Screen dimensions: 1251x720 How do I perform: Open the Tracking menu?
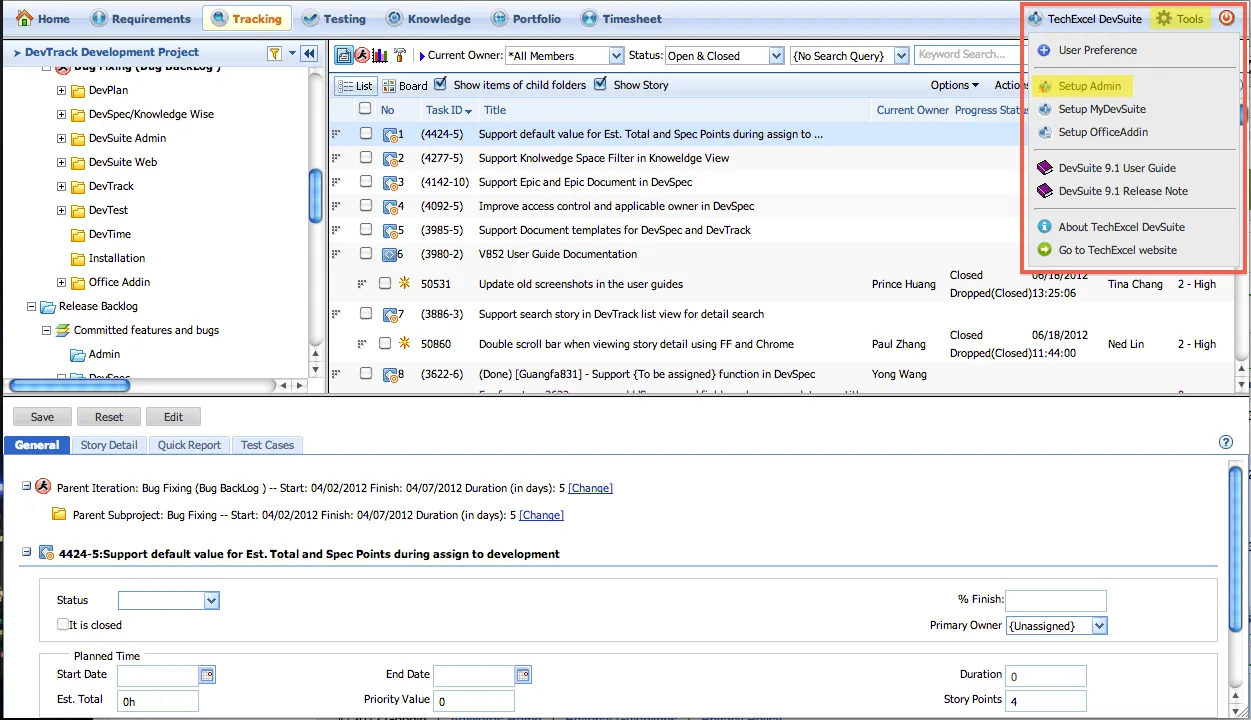(246, 18)
